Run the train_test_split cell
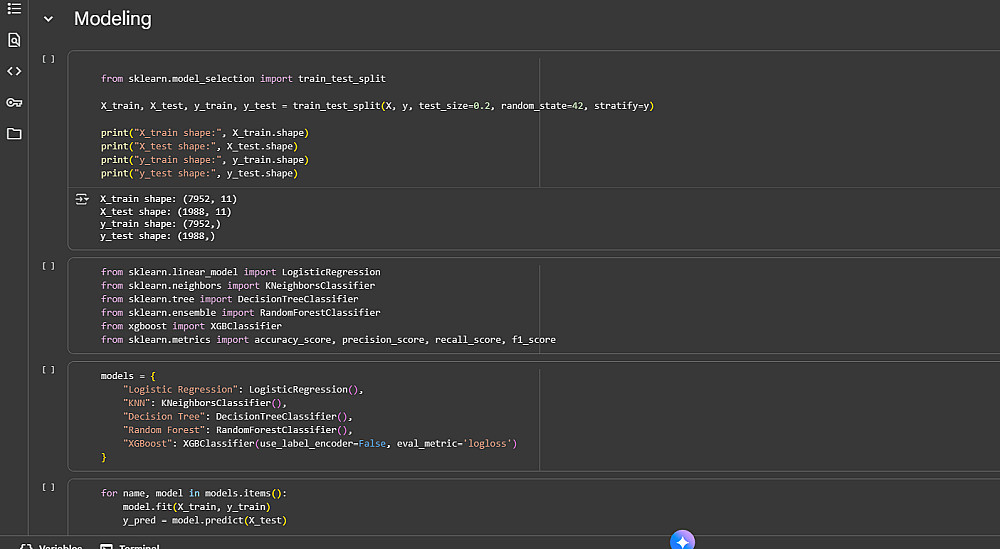 48,59
